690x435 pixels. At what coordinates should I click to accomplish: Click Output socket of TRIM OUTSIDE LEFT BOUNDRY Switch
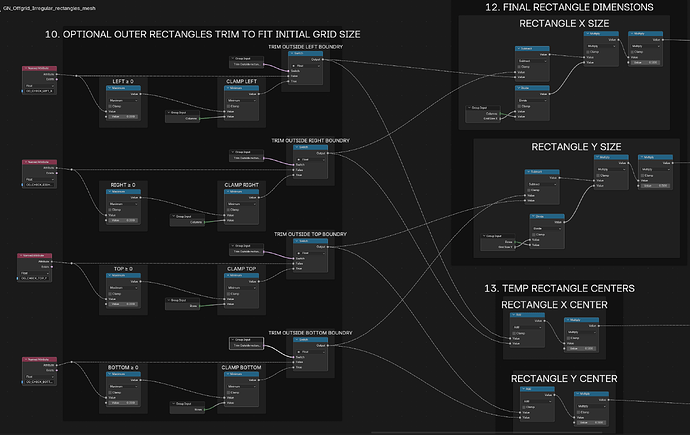click(323, 59)
